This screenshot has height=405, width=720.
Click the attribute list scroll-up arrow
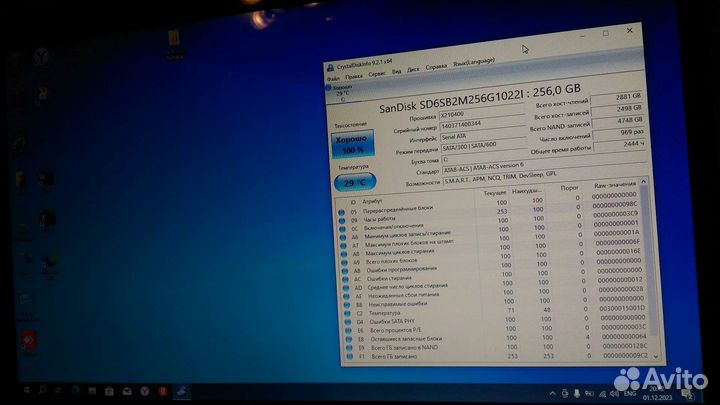click(643, 182)
